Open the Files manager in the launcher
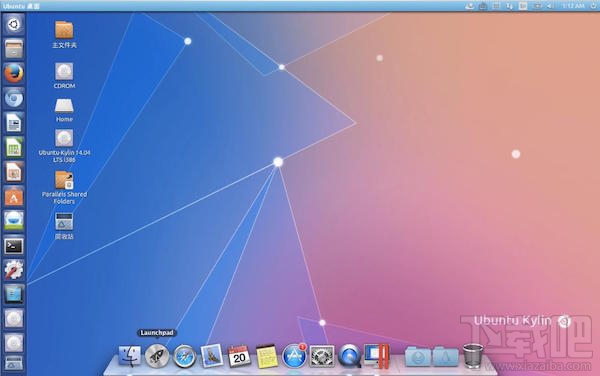This screenshot has width=600, height=376. pos(14,49)
